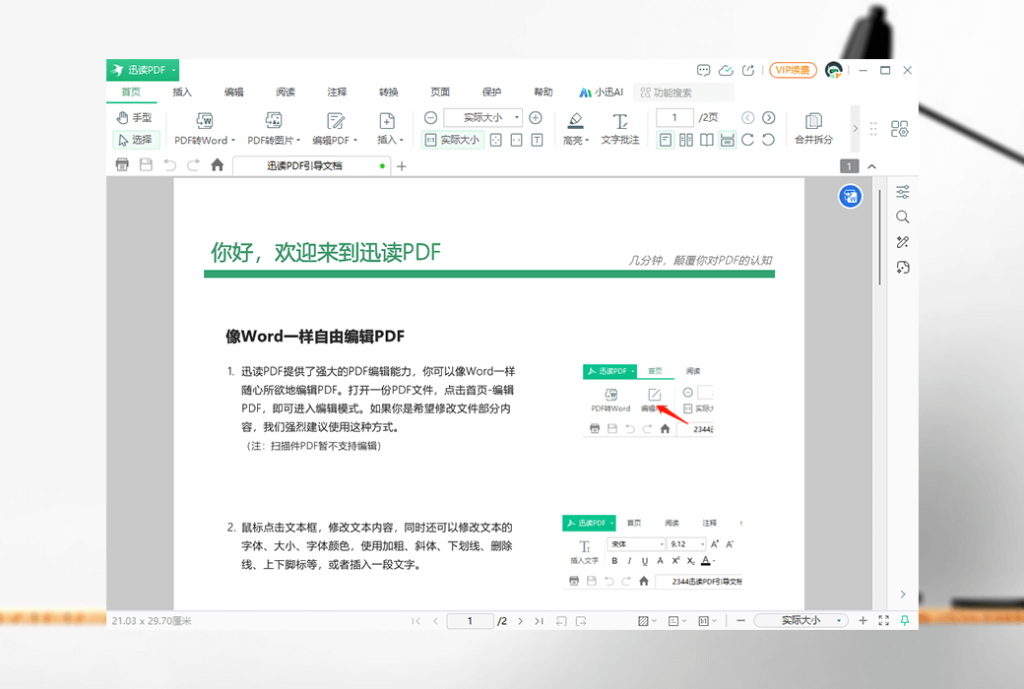This screenshot has height=689, width=1024.
Task: Open the 合并拆分 merge split tool
Action: click(x=813, y=128)
